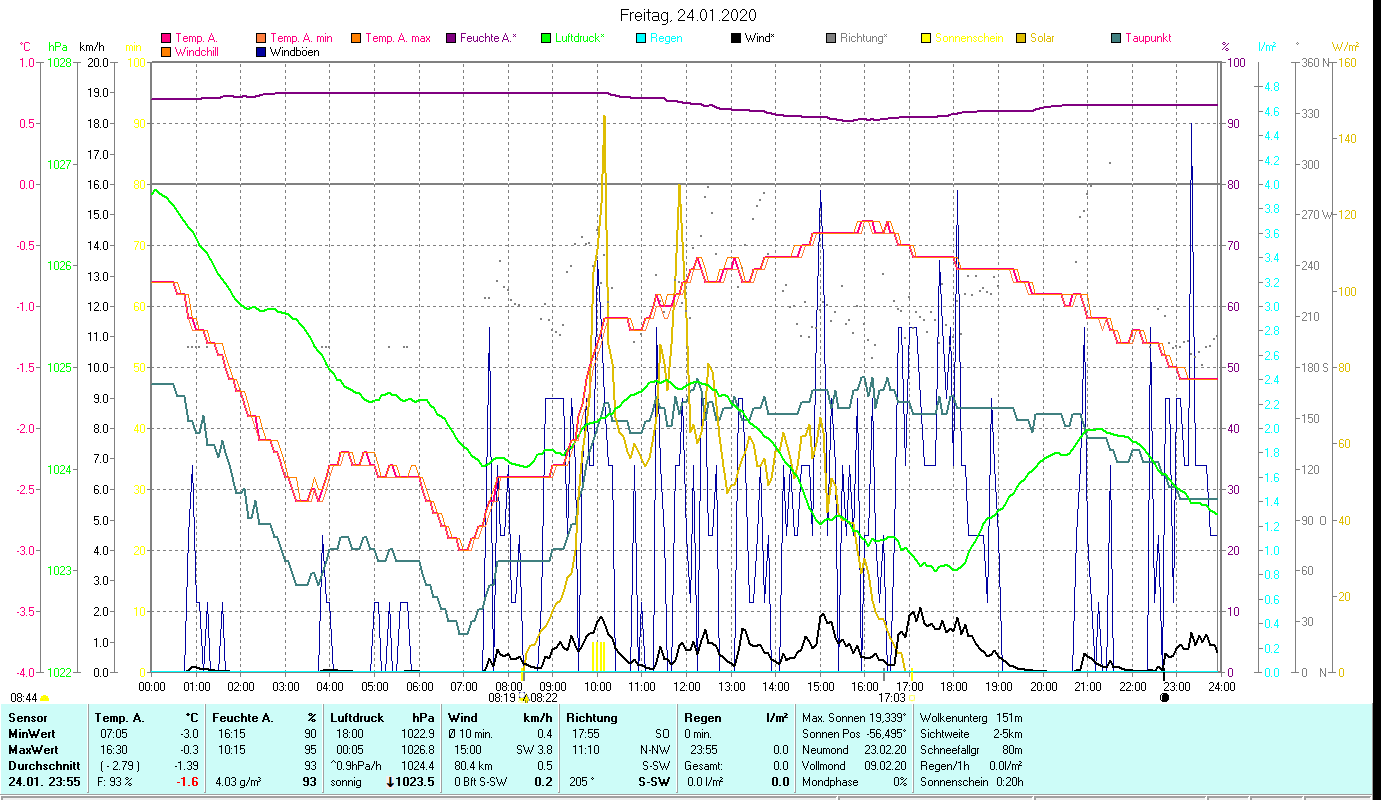Click the 'MinWert' row label
Screen dimensions: 1381x800
[30, 734]
